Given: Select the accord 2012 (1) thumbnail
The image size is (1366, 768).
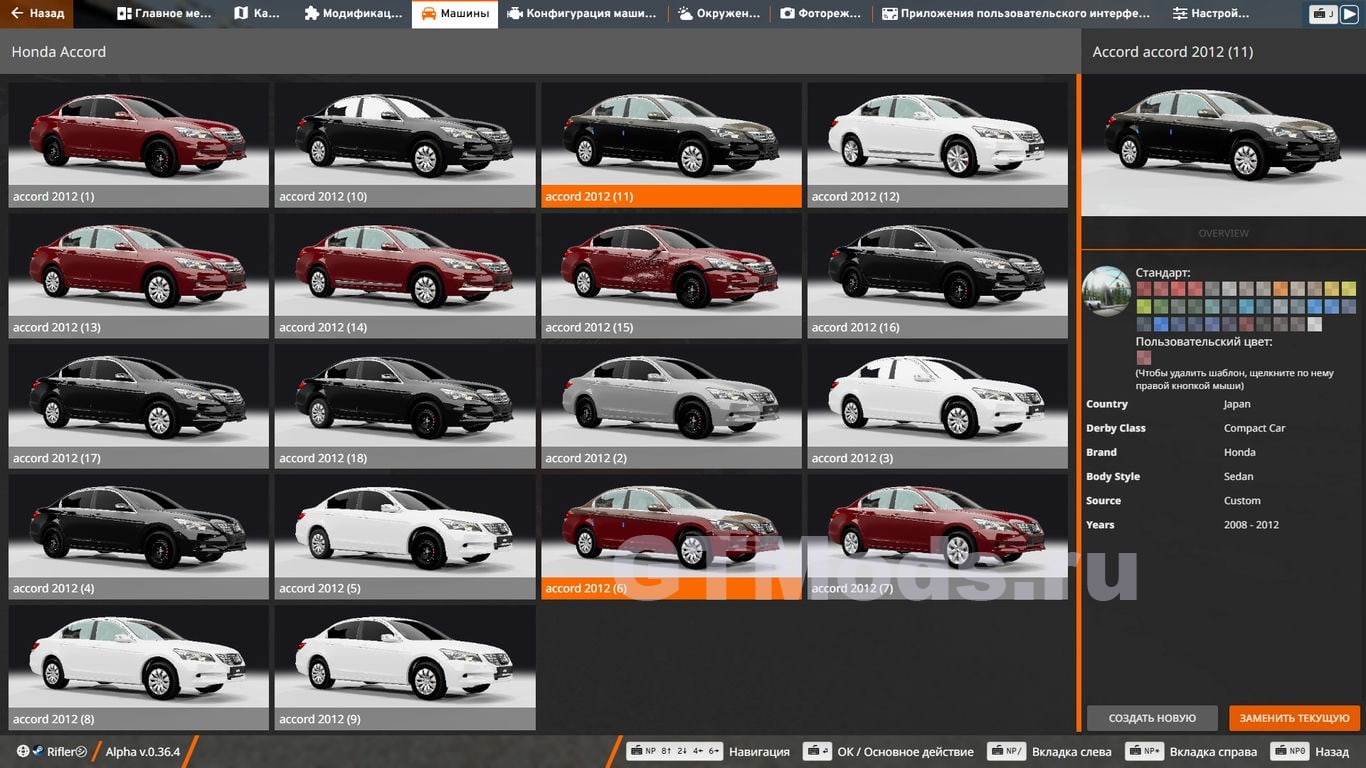Looking at the screenshot, I should tap(139, 144).
